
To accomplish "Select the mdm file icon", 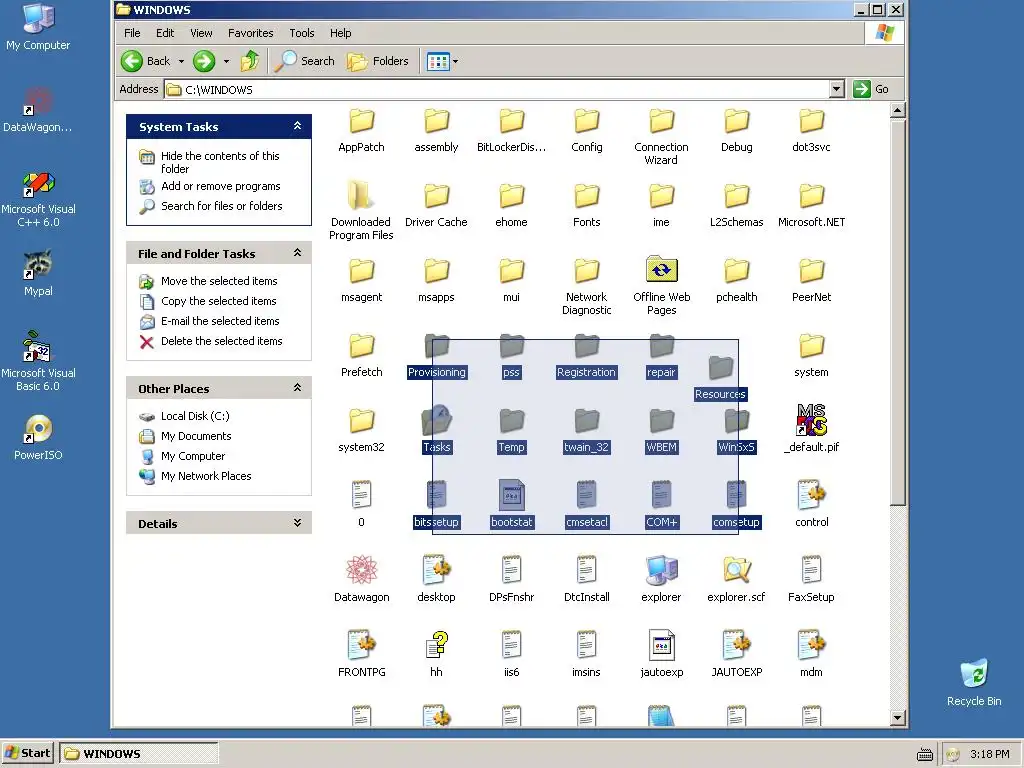I will [811, 645].
